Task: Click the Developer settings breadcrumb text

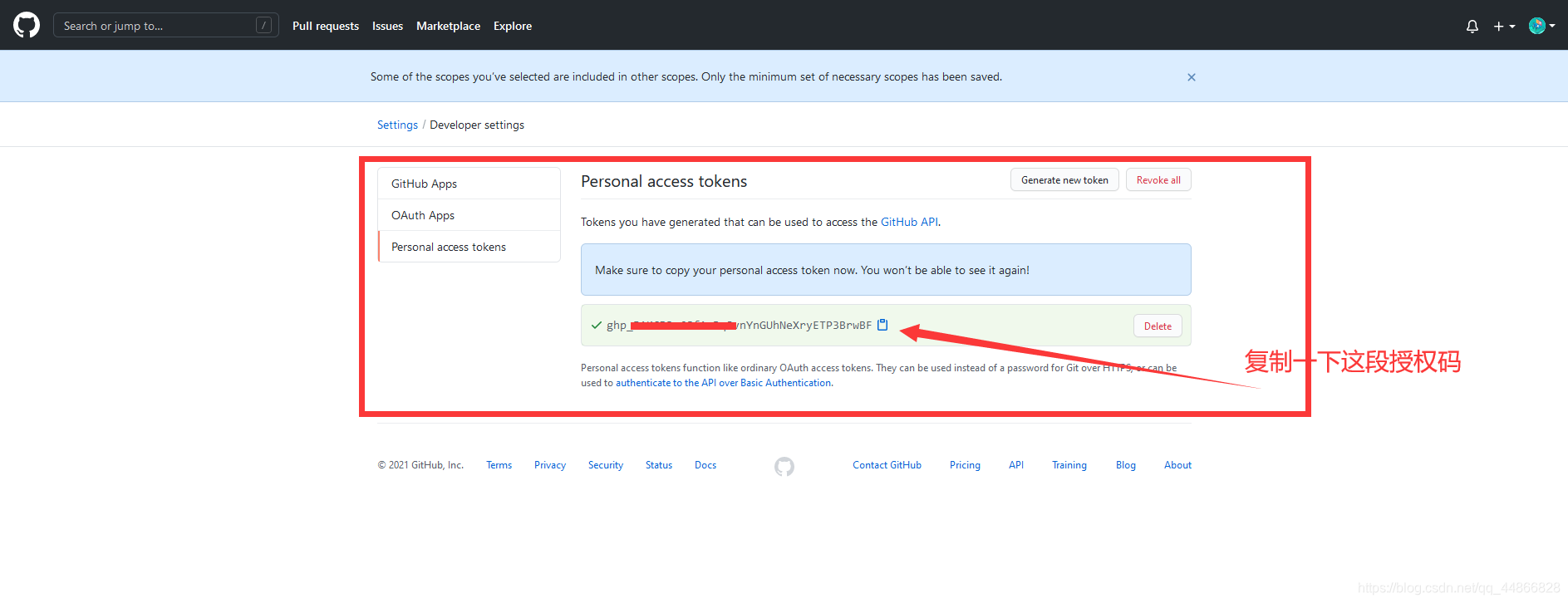Action: [477, 125]
